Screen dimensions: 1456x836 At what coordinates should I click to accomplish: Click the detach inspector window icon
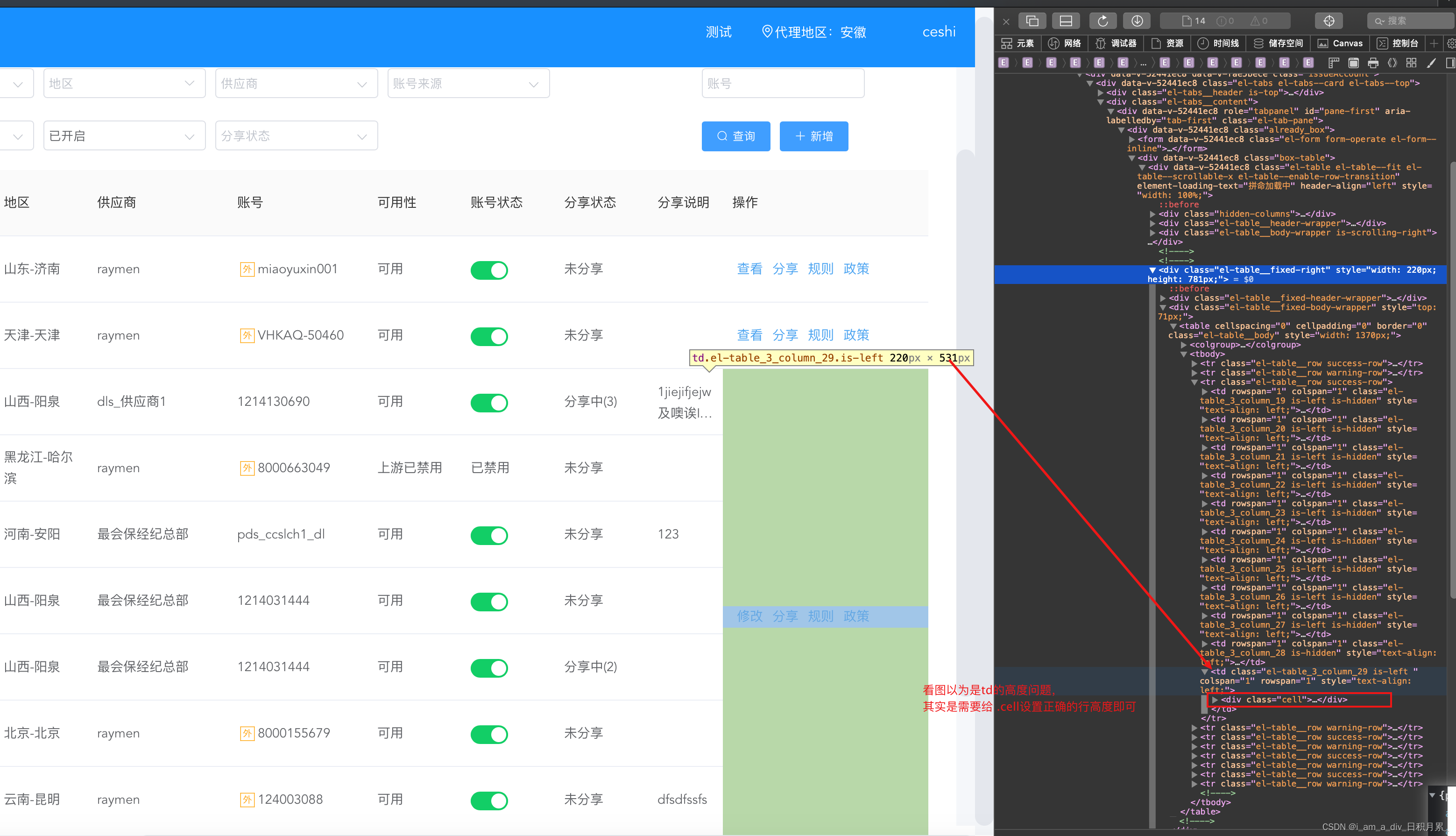coord(1032,21)
